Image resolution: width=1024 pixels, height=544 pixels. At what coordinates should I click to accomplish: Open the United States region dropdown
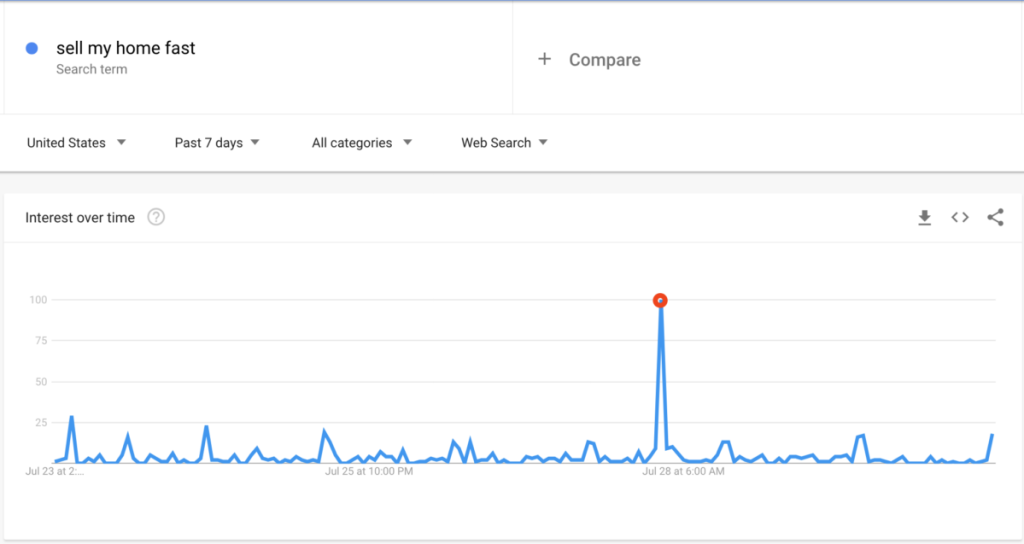76,143
